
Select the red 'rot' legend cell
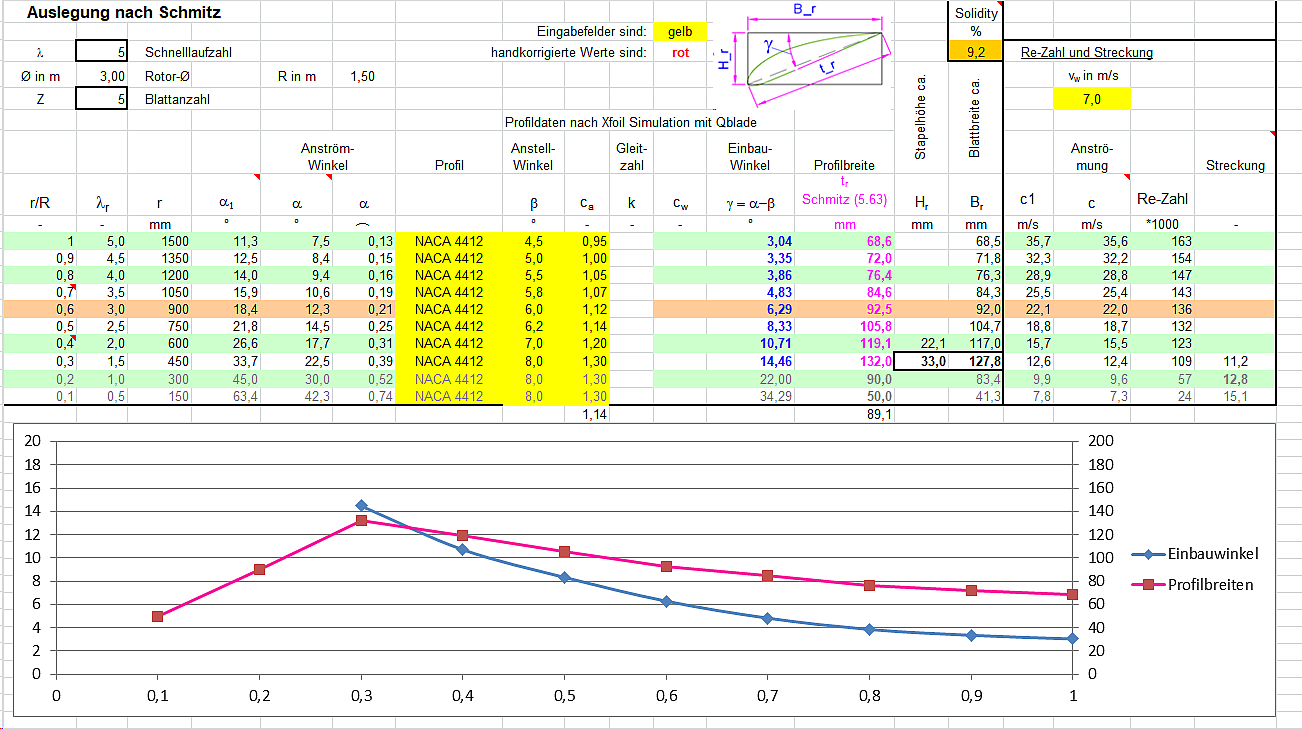pyautogui.click(x=680, y=52)
